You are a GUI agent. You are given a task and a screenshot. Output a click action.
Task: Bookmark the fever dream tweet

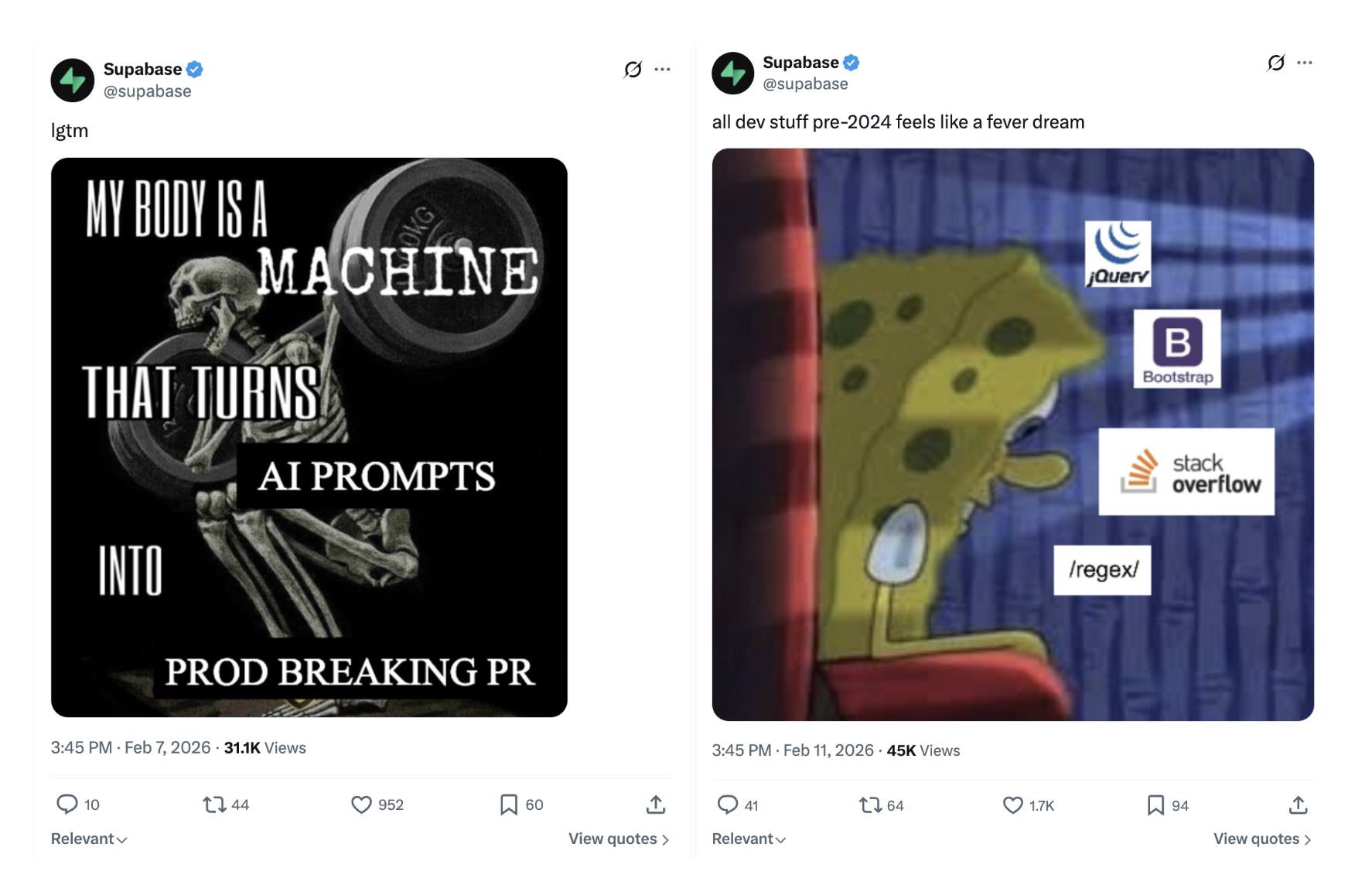(x=1155, y=805)
